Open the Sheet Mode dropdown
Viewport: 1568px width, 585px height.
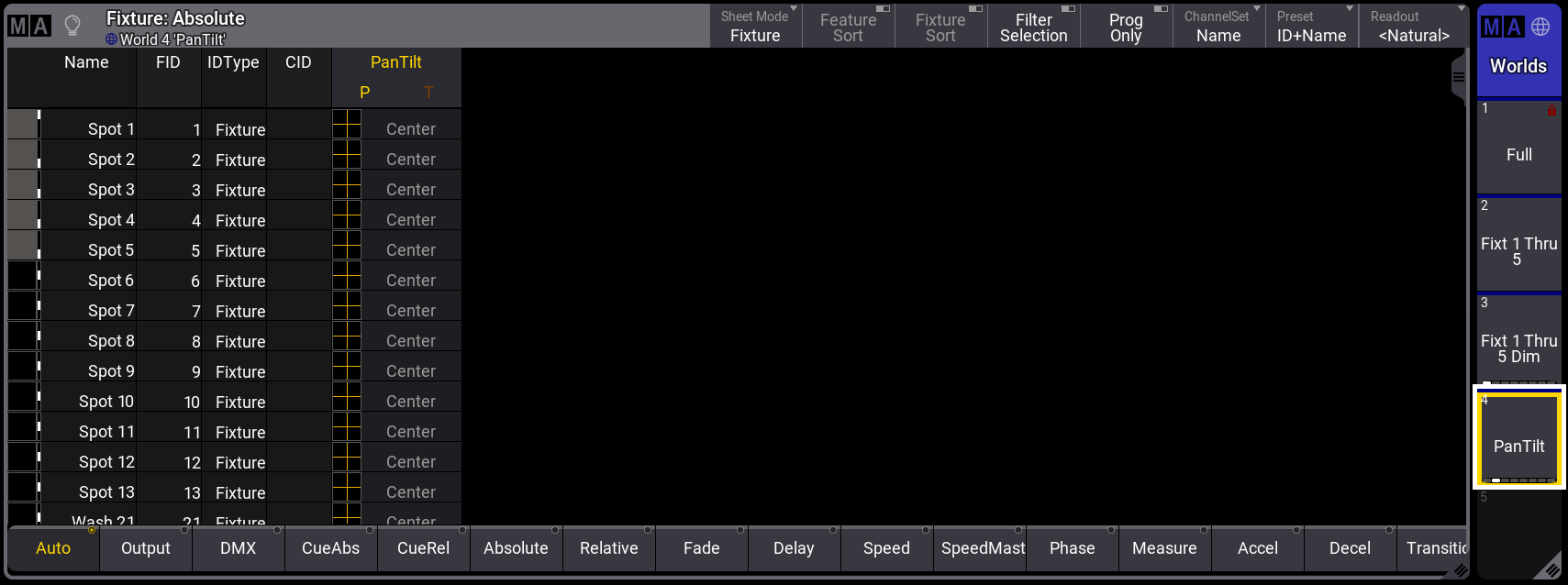755,27
